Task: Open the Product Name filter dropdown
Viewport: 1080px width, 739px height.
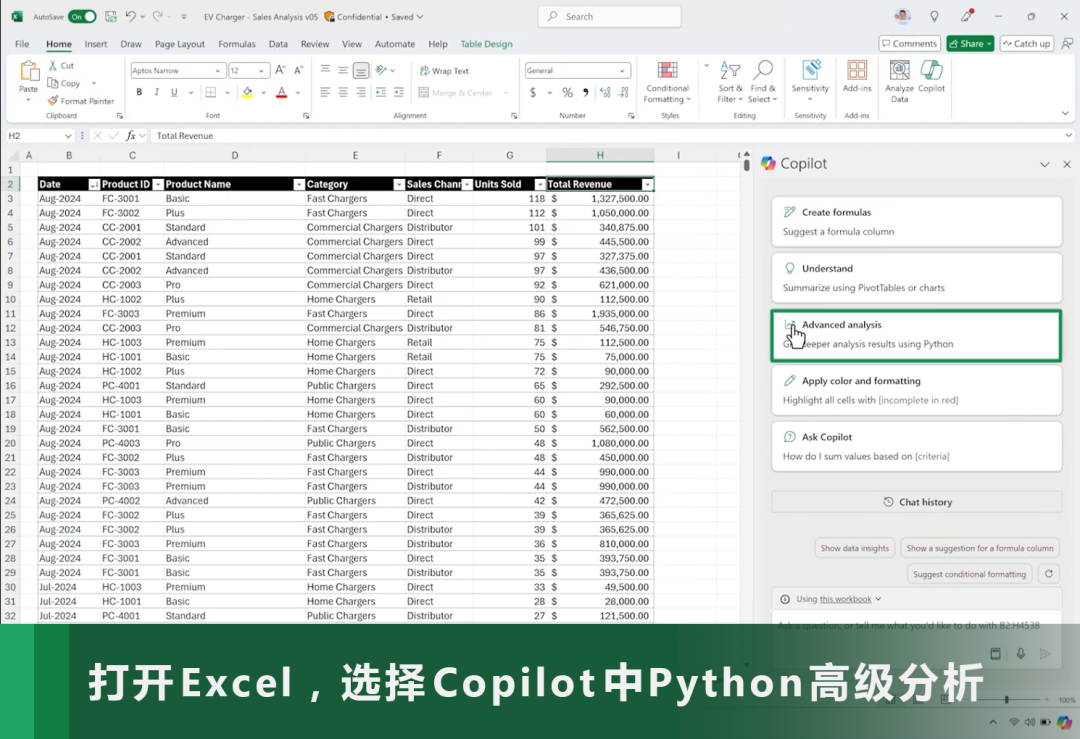Action: pos(299,185)
